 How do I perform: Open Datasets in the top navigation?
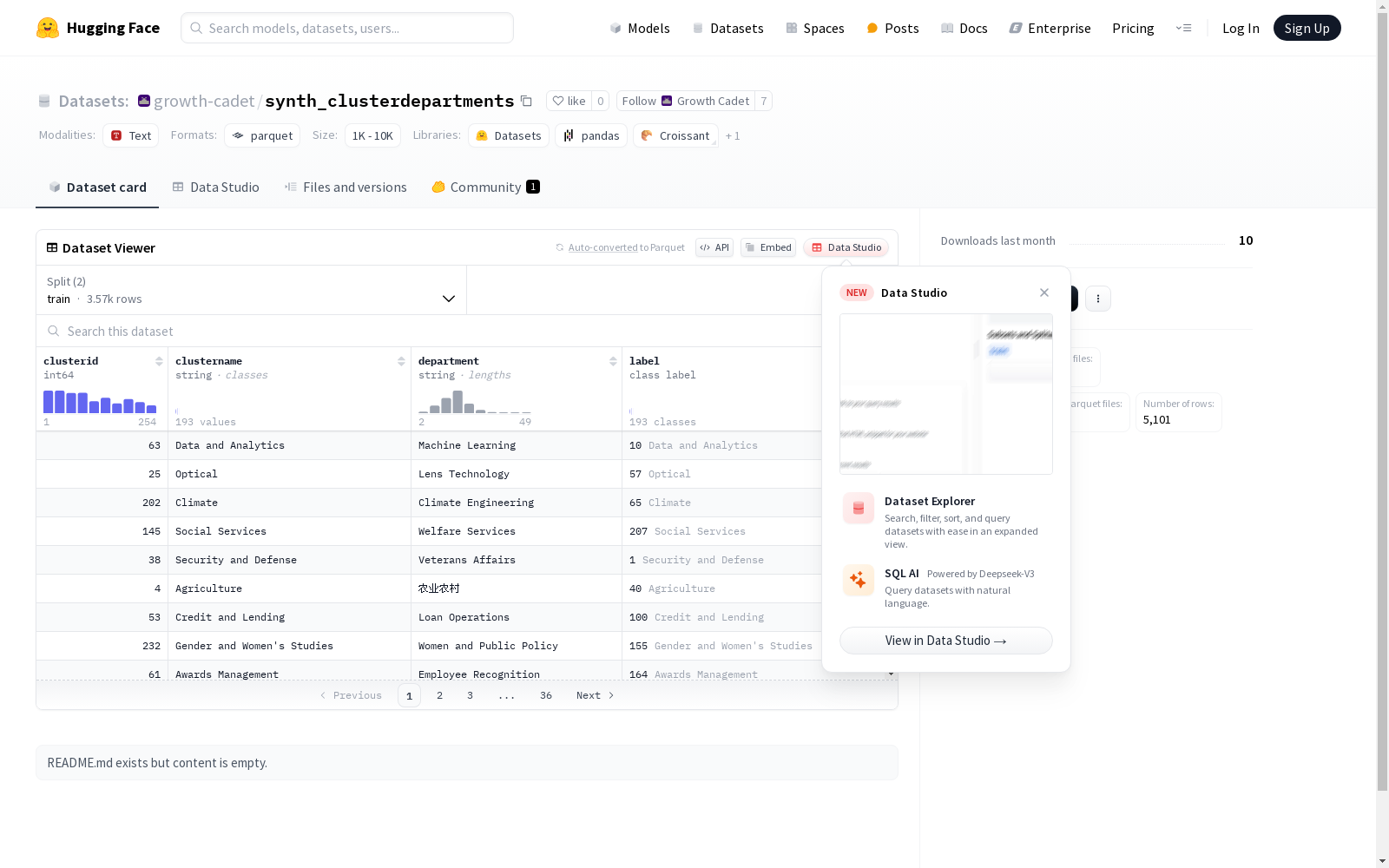coord(727,28)
